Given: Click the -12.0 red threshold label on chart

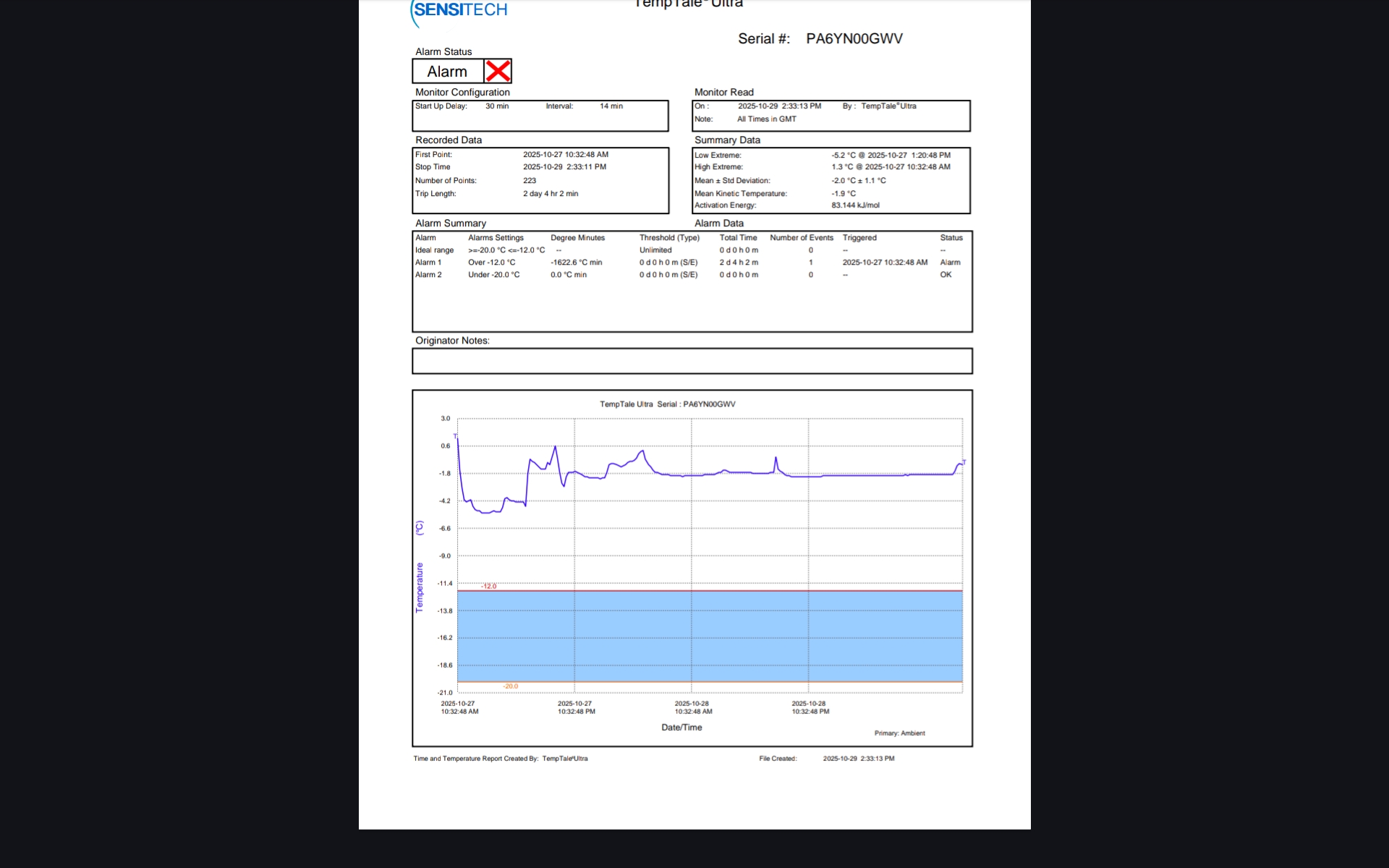Looking at the screenshot, I should [x=489, y=586].
